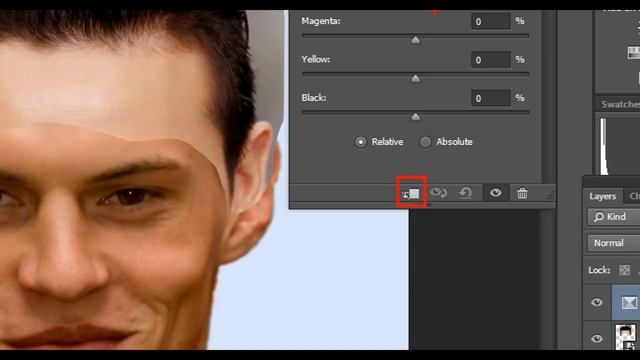Screen dimensions: 640x360
Task: Hide the face photo layer
Action: pyautogui.click(x=597, y=338)
